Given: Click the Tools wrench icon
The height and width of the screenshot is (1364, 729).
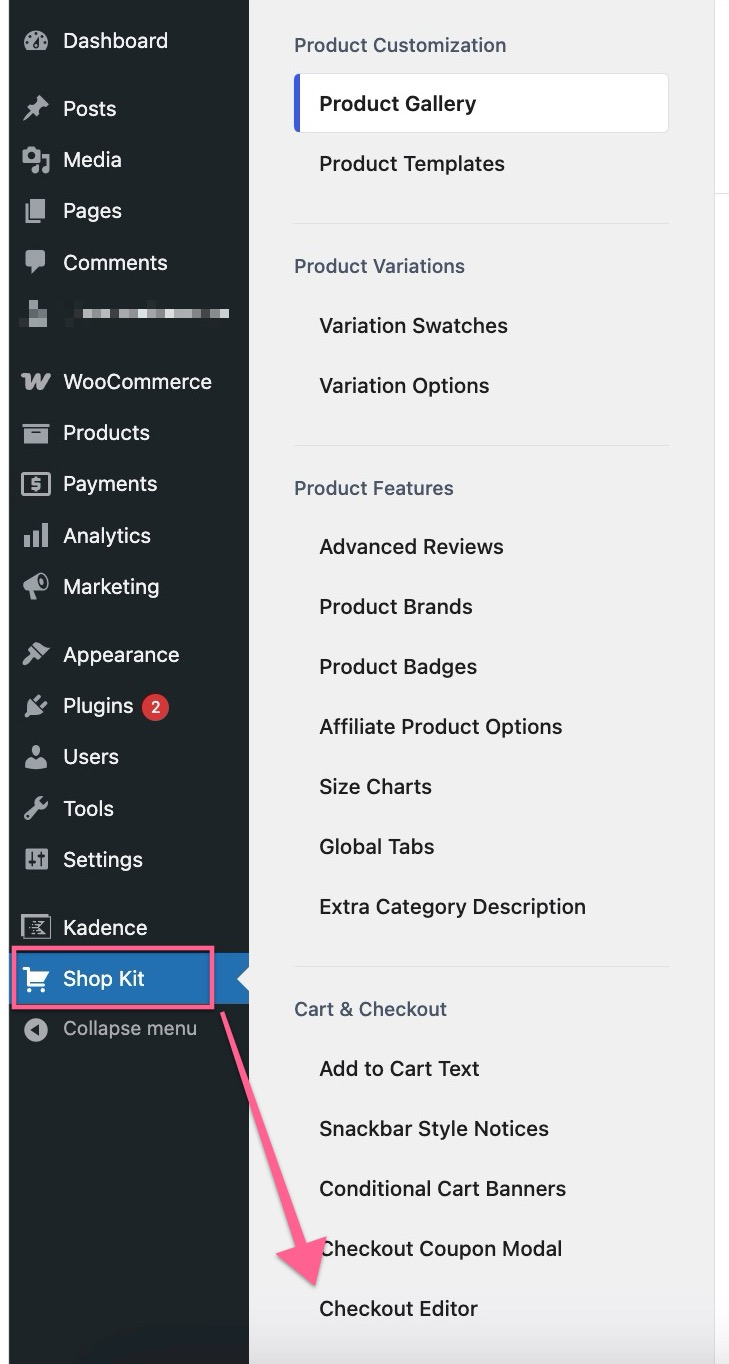Looking at the screenshot, I should (x=36, y=809).
